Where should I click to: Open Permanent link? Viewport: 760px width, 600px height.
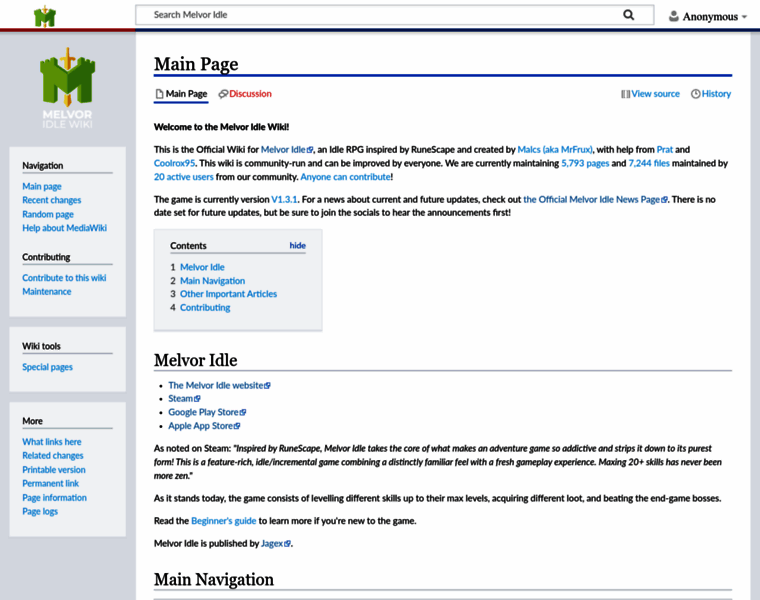pyautogui.click(x=50, y=483)
